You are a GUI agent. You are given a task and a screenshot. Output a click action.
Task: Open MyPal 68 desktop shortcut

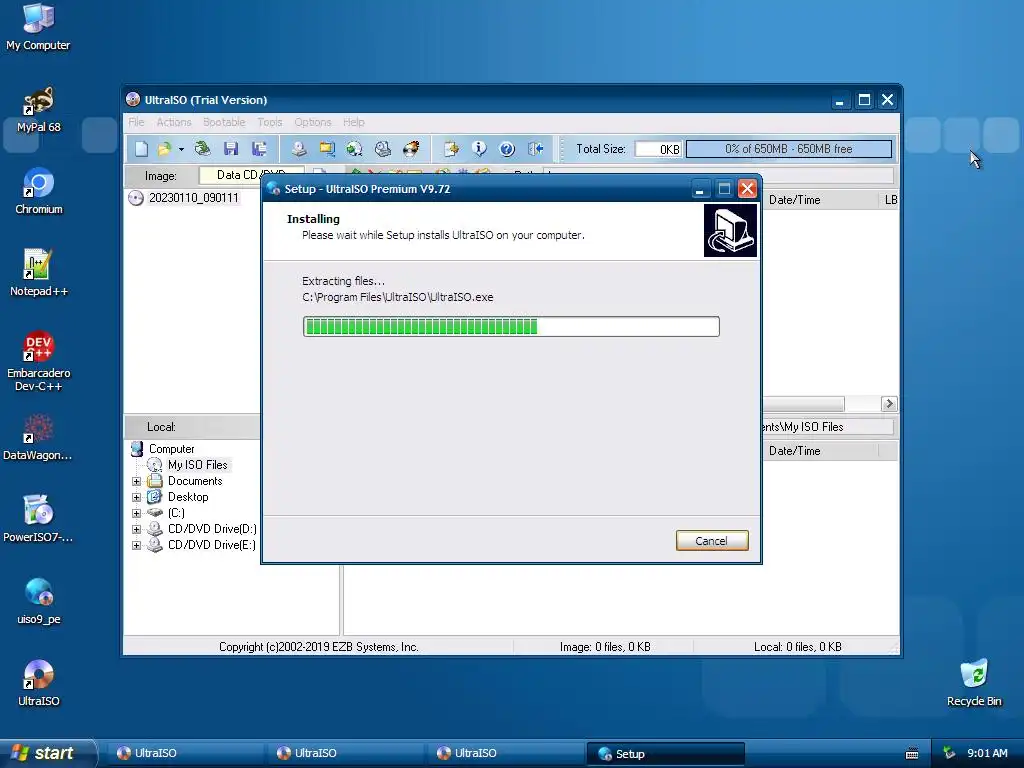[39, 110]
